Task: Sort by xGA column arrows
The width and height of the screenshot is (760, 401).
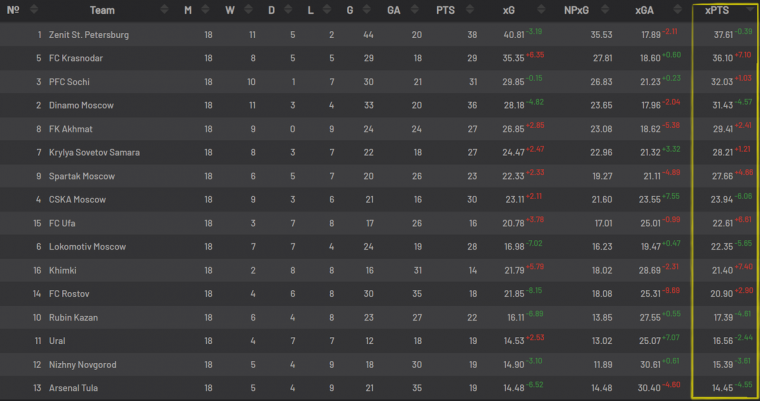Action: [x=678, y=9]
